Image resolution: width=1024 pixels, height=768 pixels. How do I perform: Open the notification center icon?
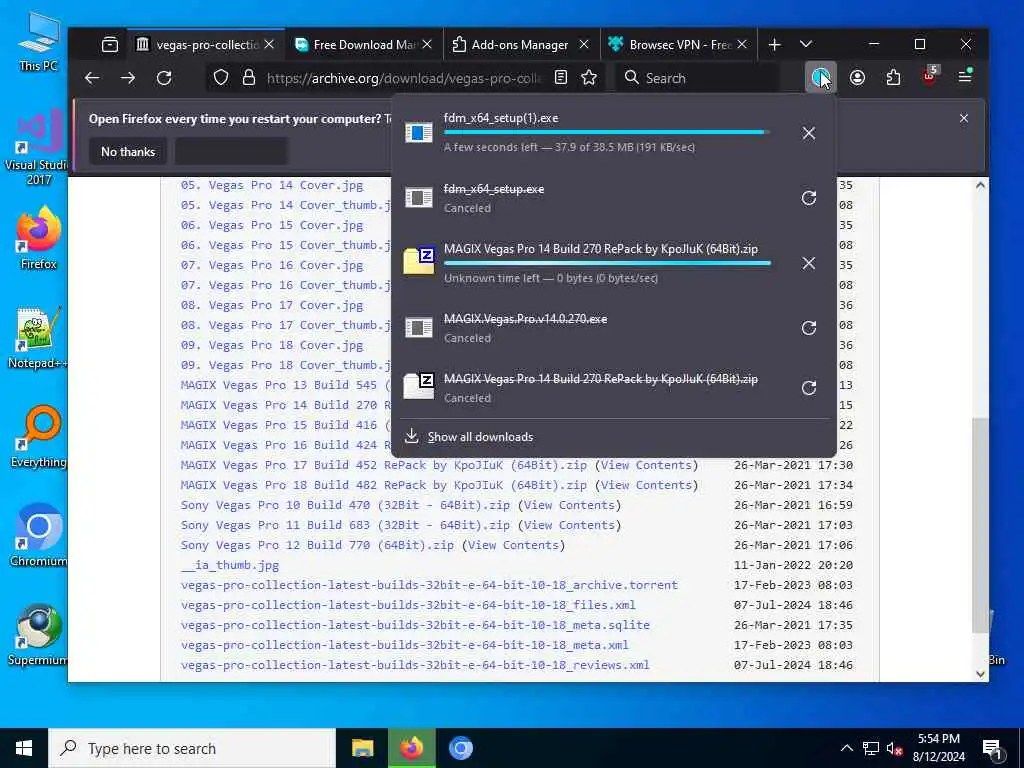tap(993, 749)
